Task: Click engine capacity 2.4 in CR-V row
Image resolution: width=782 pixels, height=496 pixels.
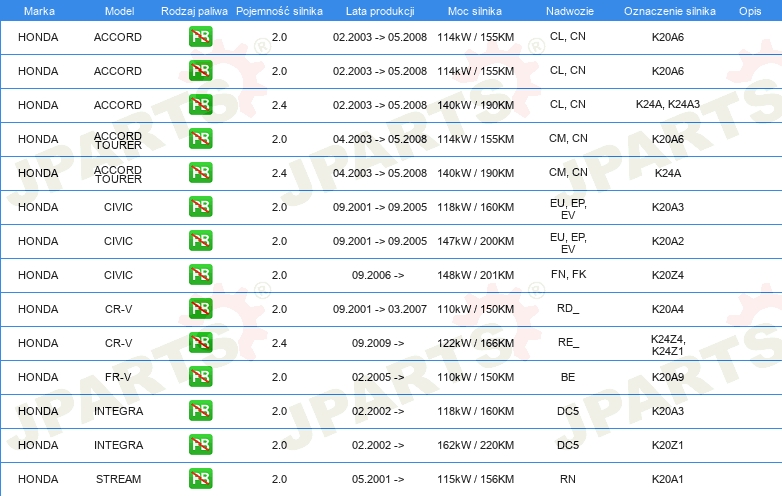Action: click(279, 343)
